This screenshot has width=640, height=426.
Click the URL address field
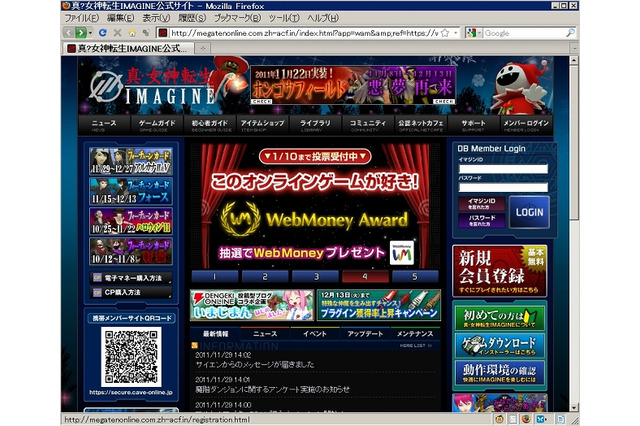[x=304, y=33]
